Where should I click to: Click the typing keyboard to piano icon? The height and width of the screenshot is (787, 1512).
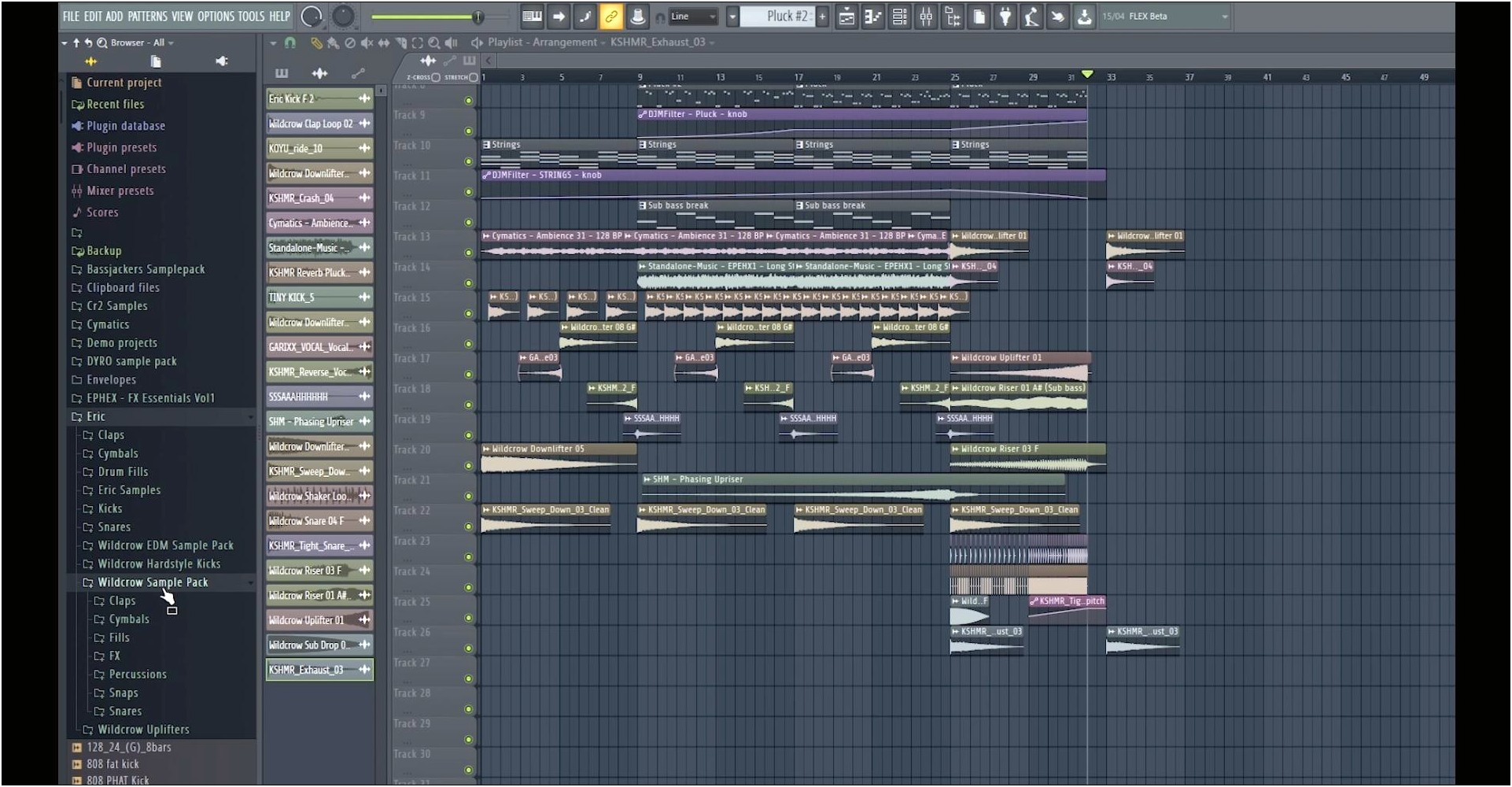pyautogui.click(x=533, y=17)
